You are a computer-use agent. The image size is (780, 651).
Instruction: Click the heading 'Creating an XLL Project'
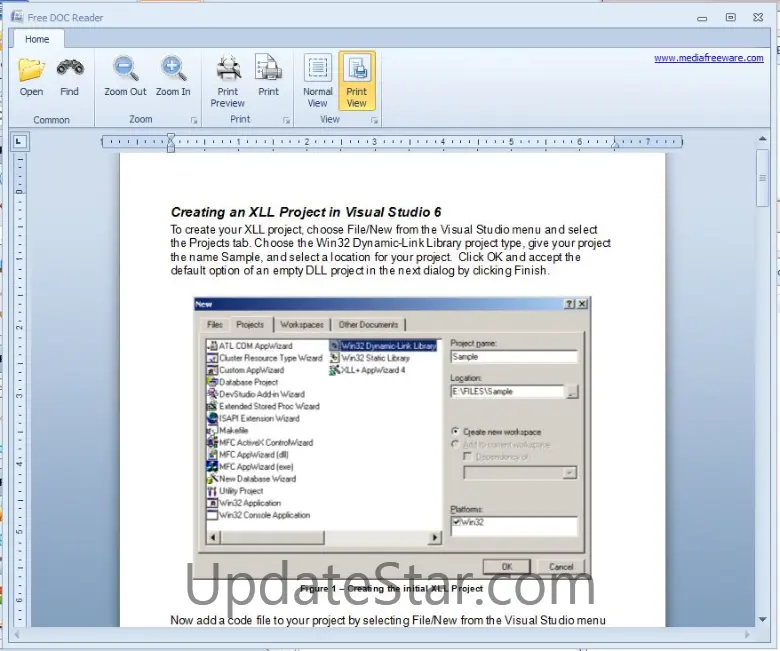click(x=305, y=212)
